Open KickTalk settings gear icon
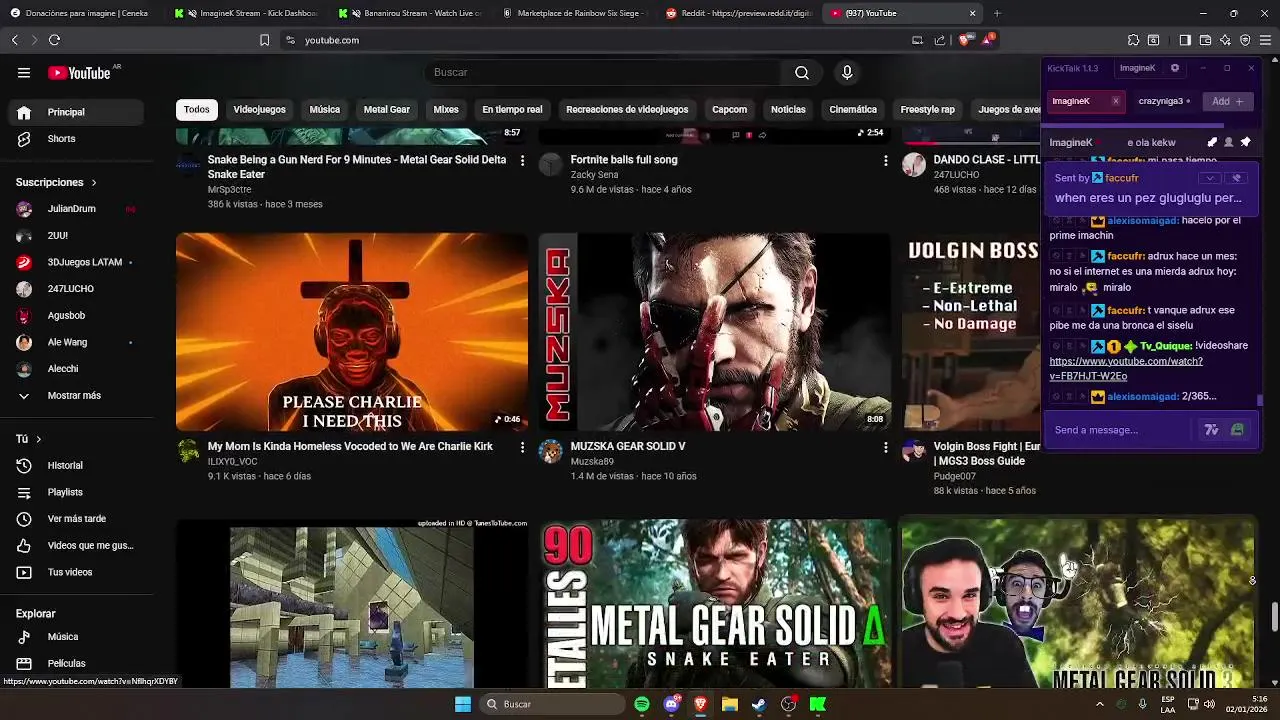 click(1175, 68)
